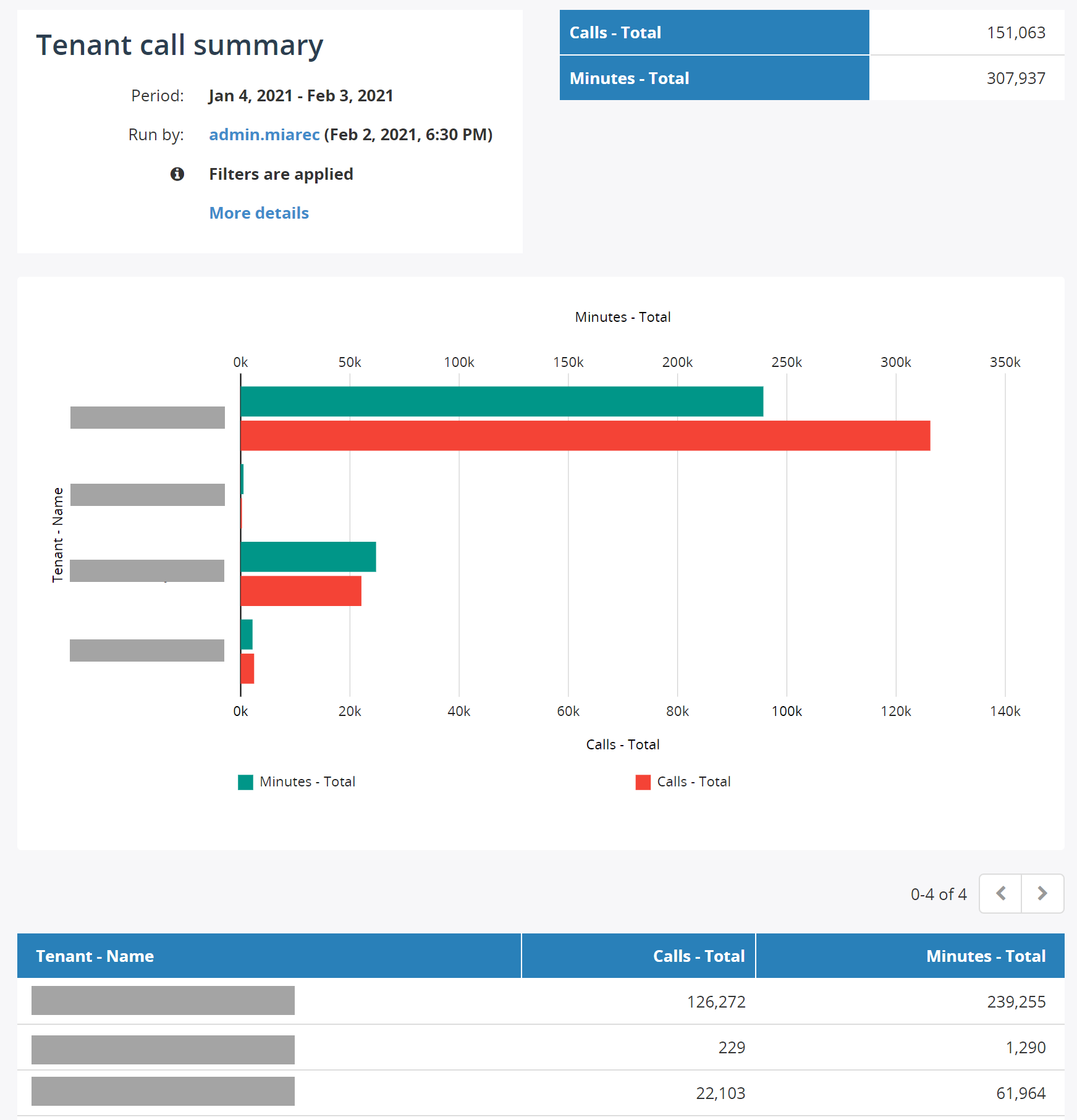Click Calls - Total legend label

tap(694, 781)
